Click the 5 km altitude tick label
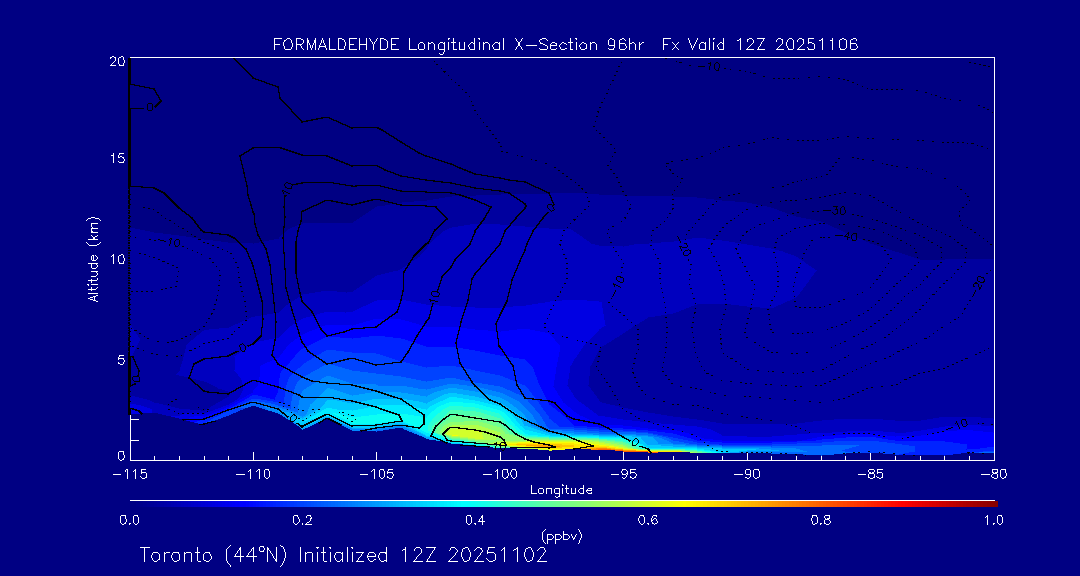 coord(120,358)
